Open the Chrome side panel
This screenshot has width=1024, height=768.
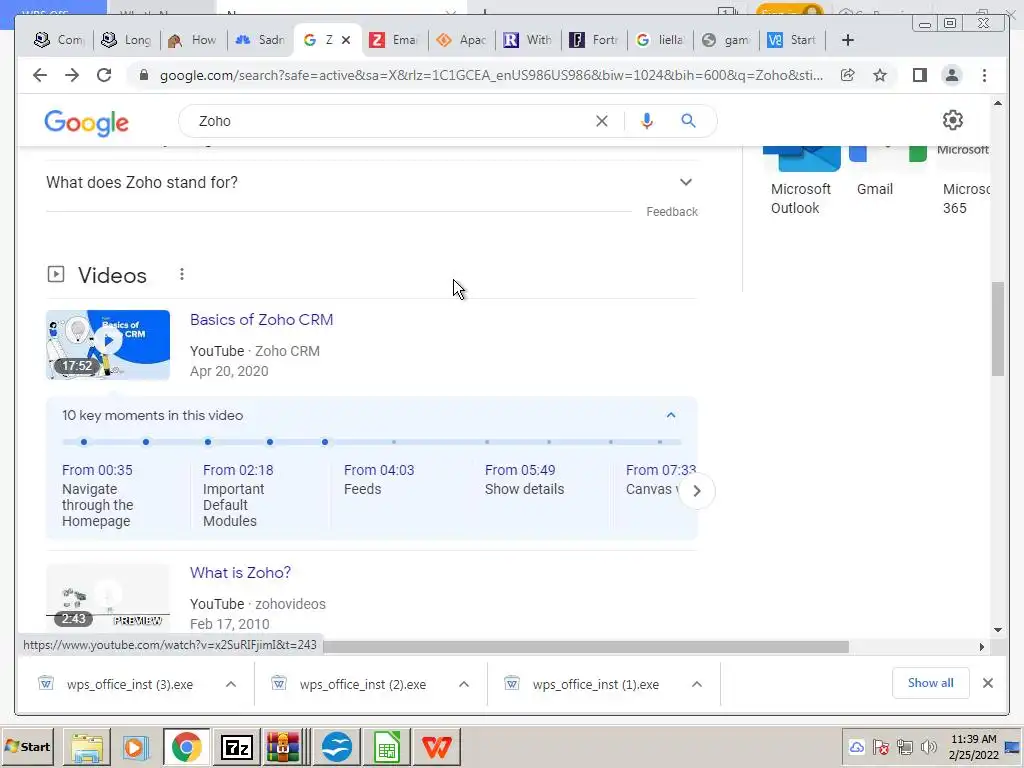[x=920, y=75]
